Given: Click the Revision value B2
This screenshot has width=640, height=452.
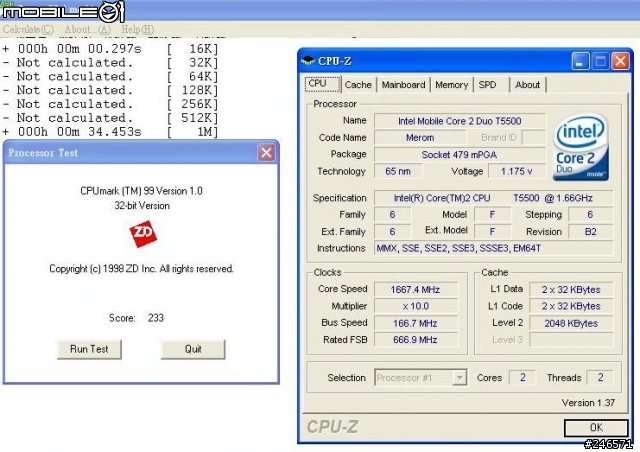Looking at the screenshot, I should (591, 232).
